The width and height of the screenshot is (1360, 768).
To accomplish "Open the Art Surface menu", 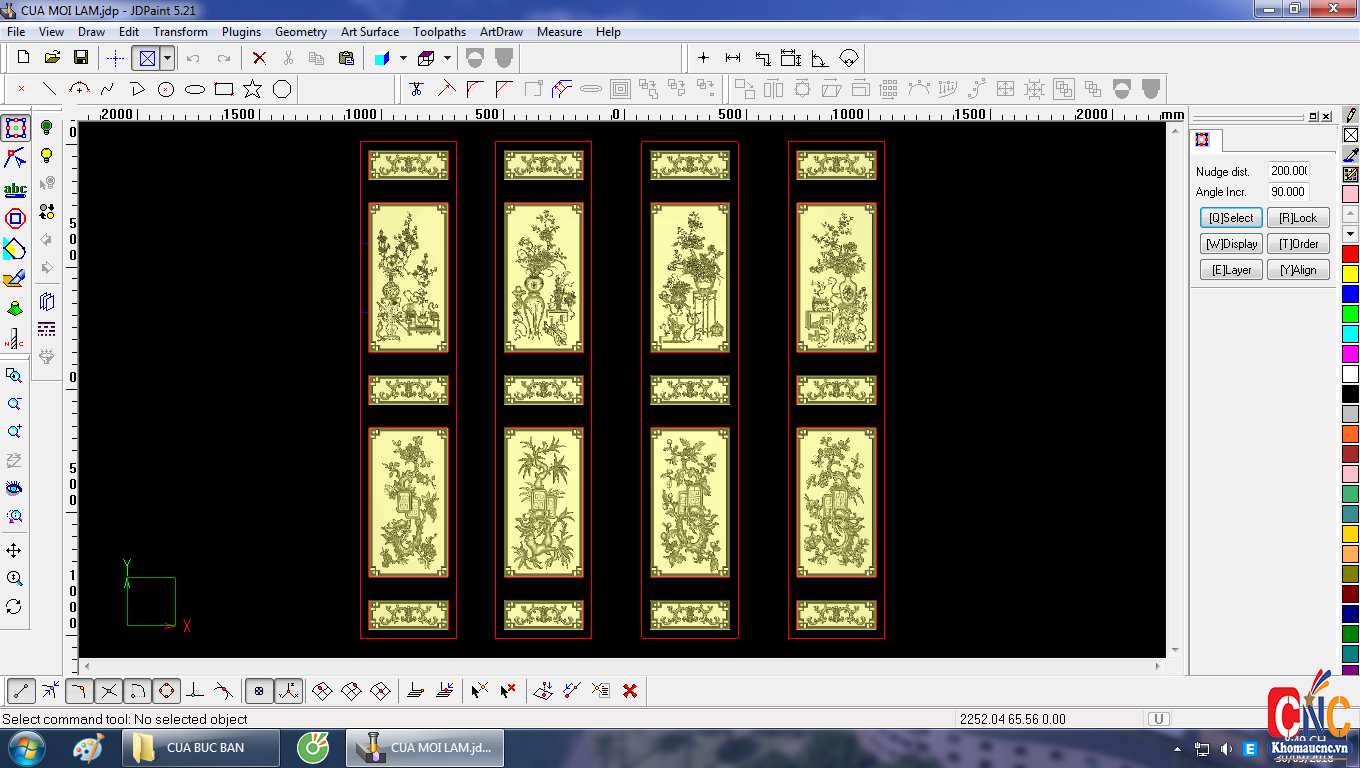I will point(369,32).
